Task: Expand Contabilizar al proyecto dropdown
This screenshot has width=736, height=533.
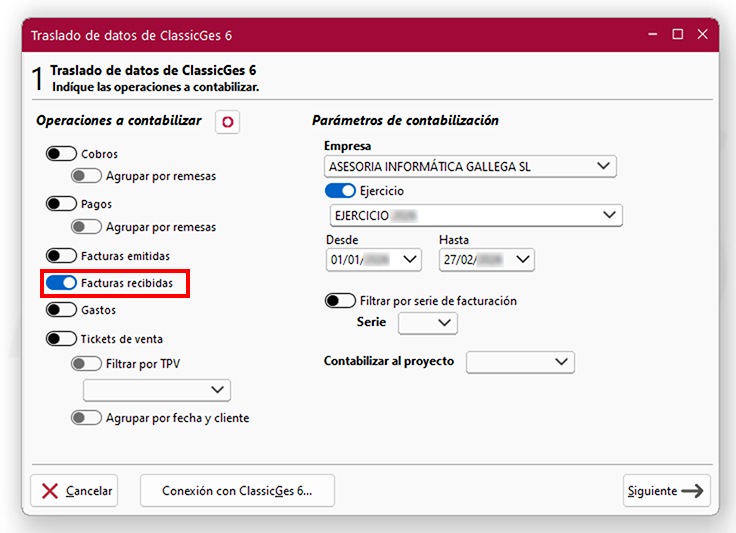Action: [520, 362]
